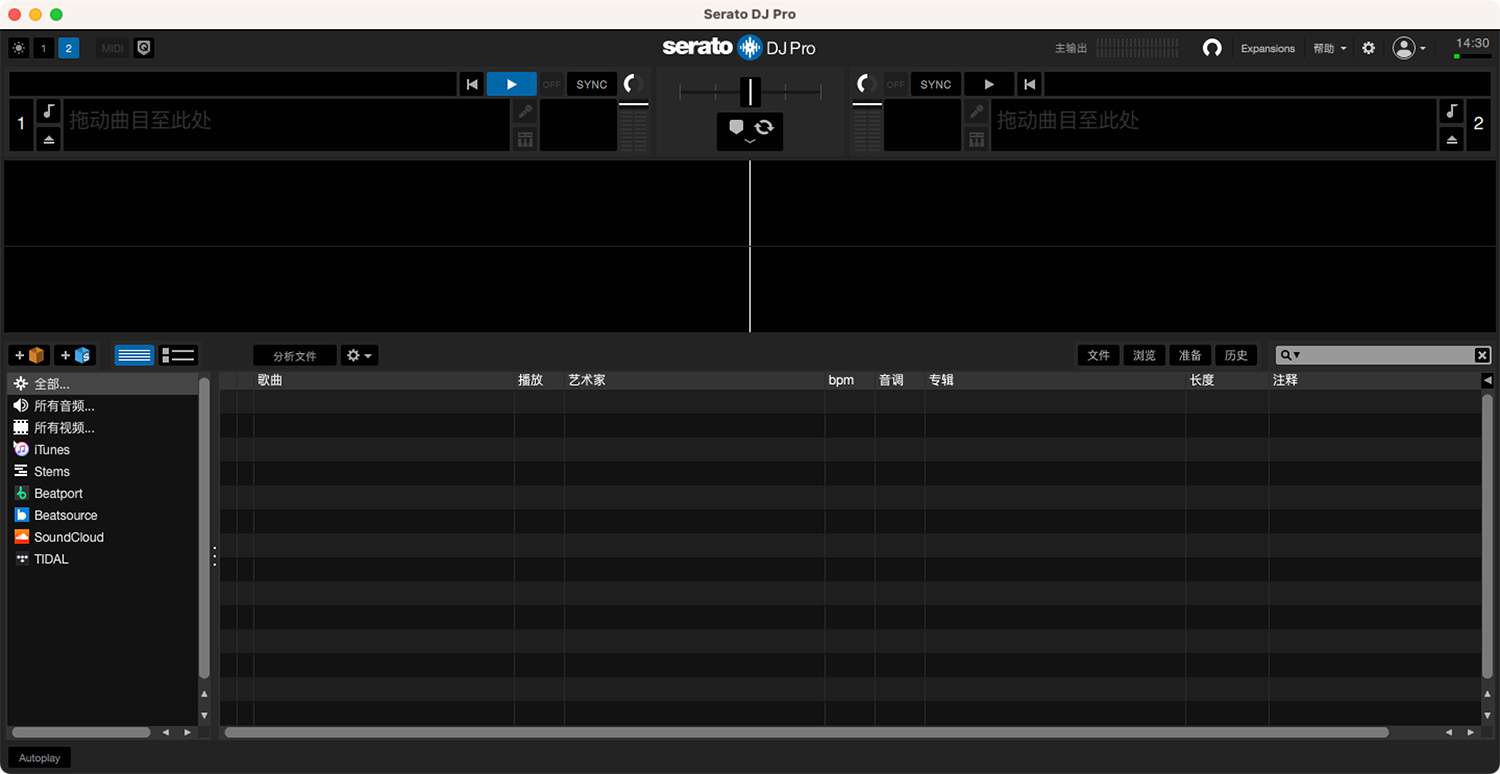Open the SoundCloud streaming source

point(103,538)
